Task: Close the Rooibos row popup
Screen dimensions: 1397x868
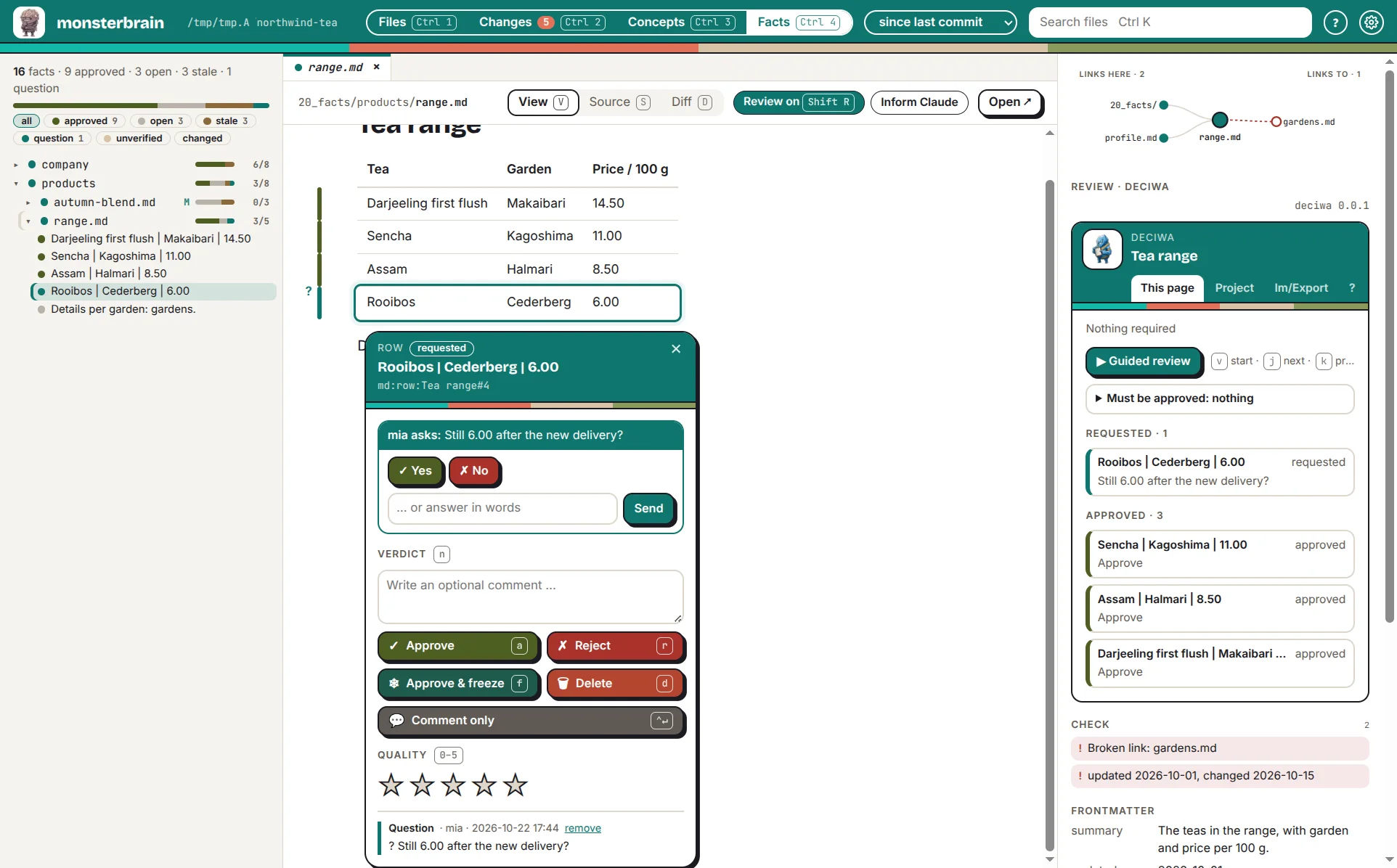Action: [676, 348]
